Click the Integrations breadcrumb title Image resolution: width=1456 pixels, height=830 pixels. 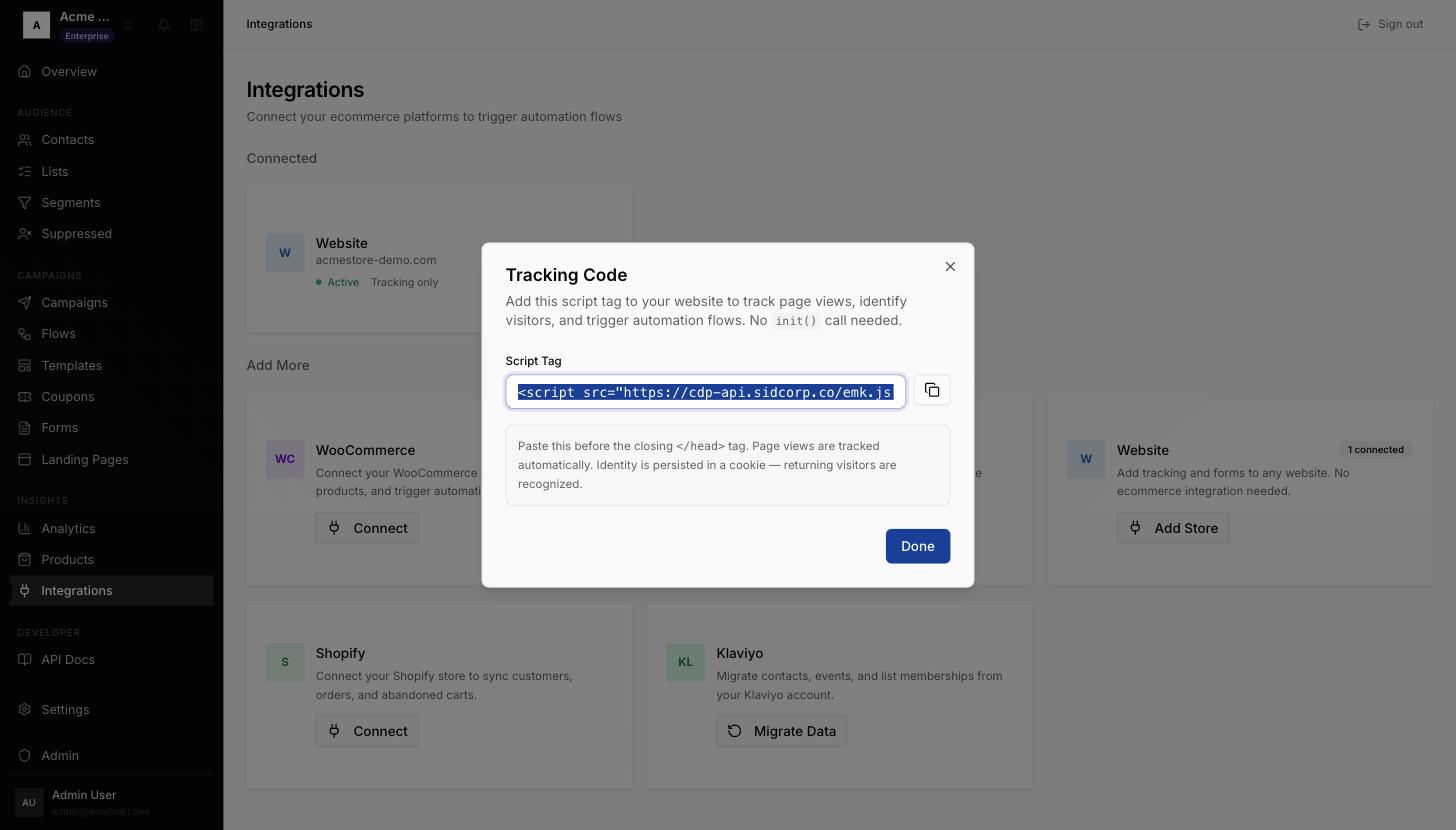click(279, 24)
